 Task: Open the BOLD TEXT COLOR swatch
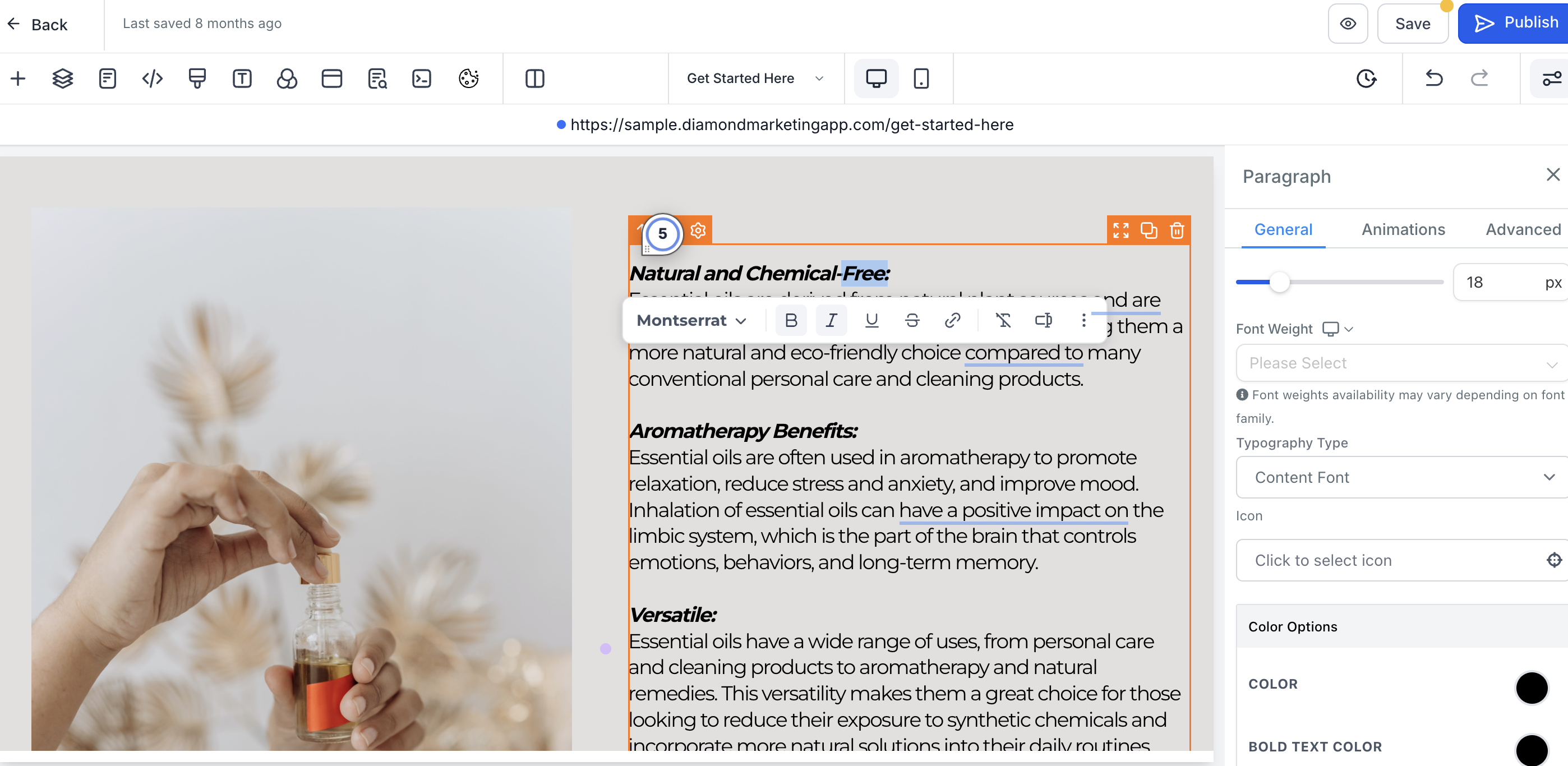[x=1532, y=750]
